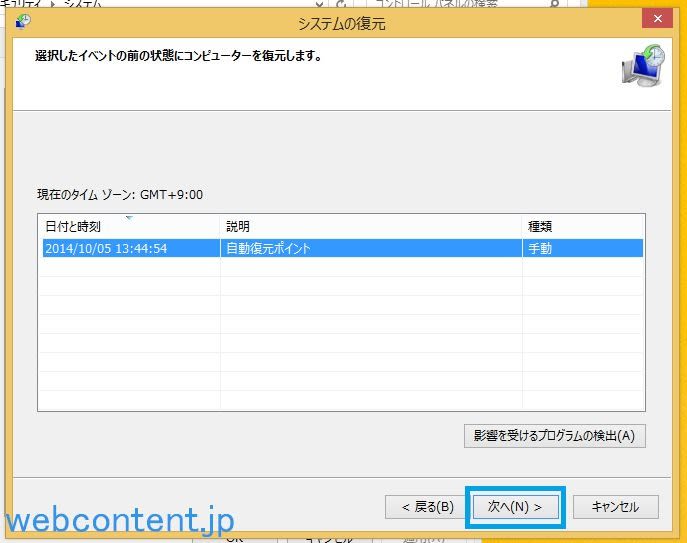Screen dimensions: 687x543
Task: Click the 自動復元ポイント description cell
Action: tap(267, 248)
